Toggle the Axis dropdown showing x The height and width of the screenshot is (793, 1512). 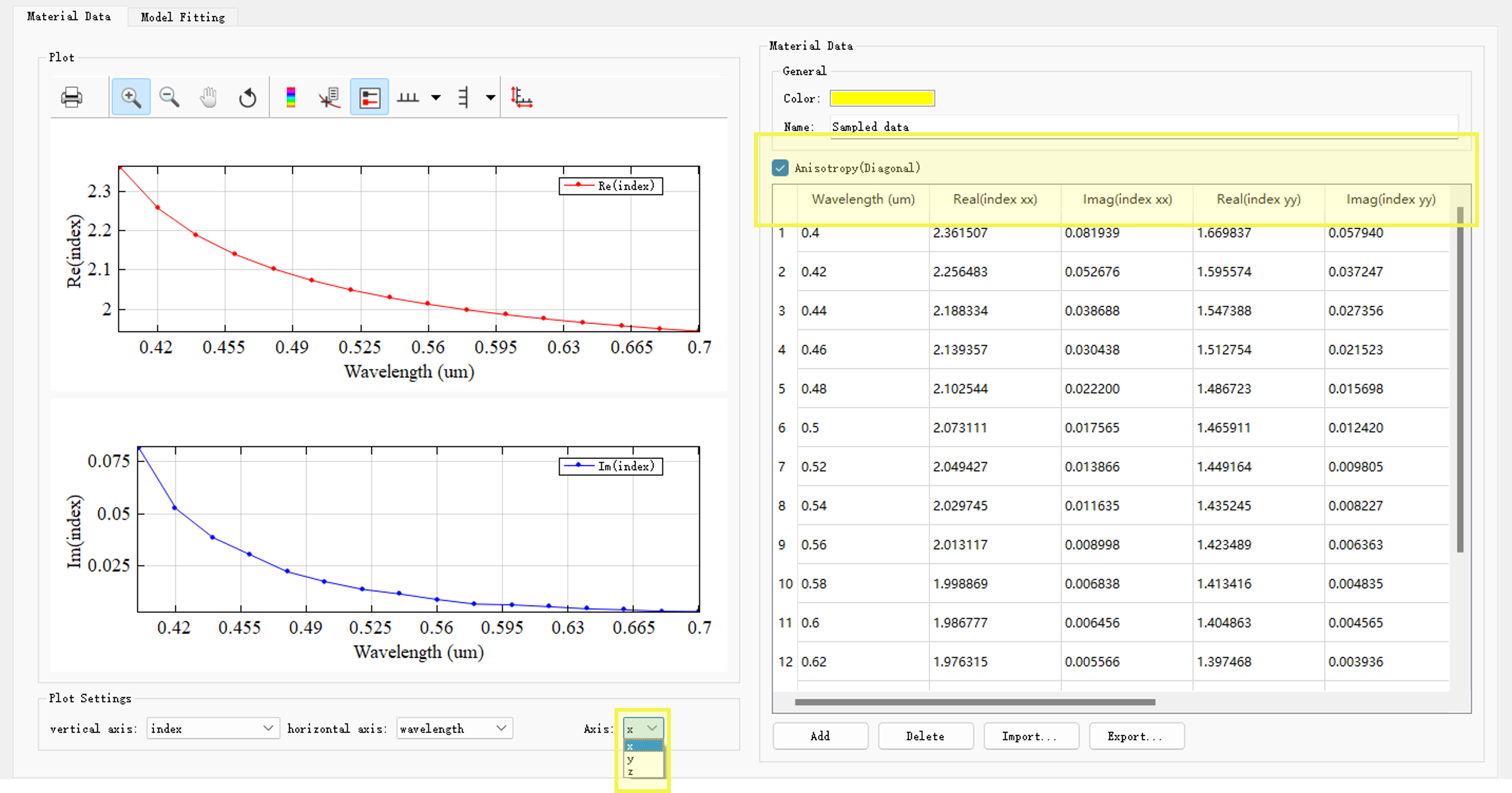(x=643, y=728)
